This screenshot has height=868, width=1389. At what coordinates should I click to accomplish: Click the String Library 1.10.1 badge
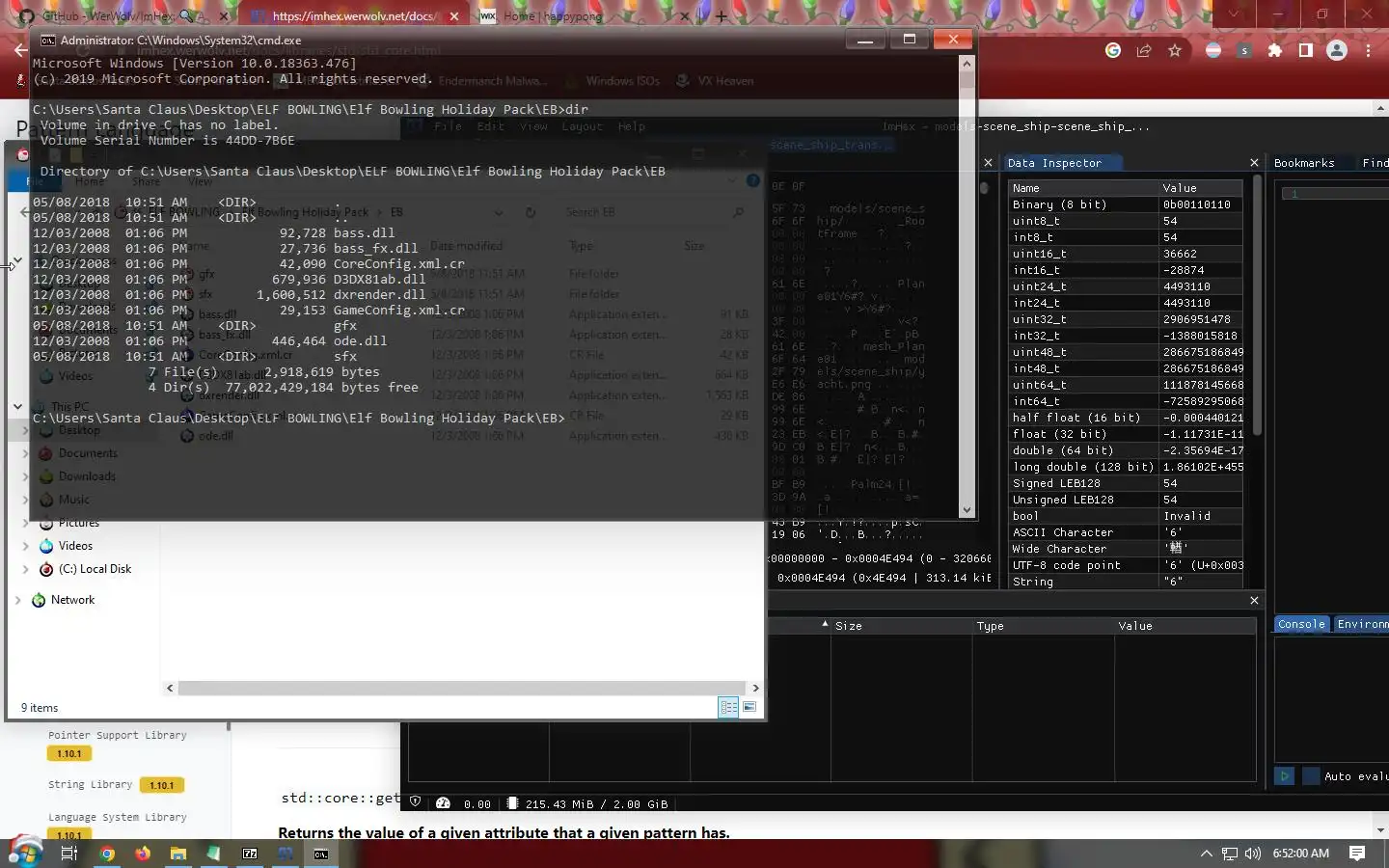pos(161,785)
